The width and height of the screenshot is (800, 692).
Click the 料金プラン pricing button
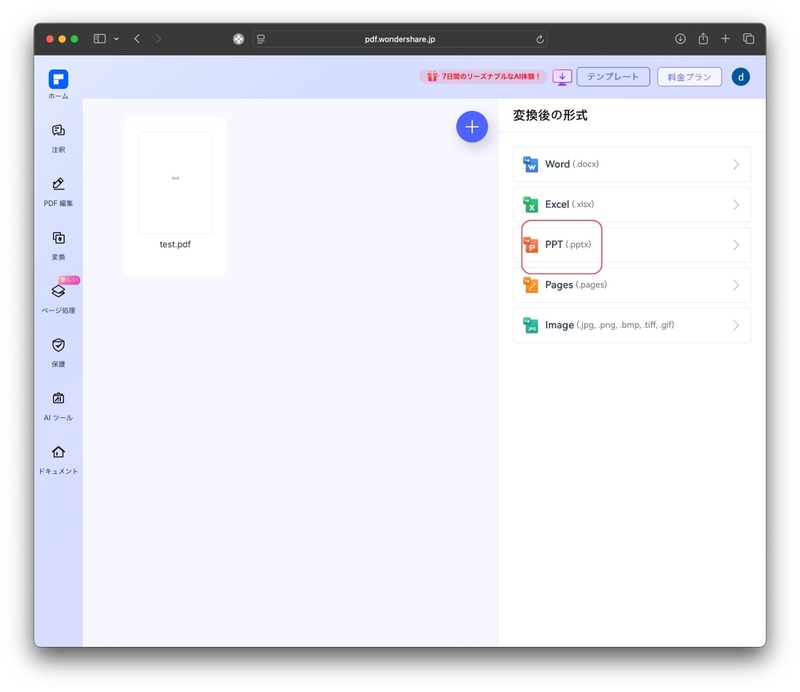[688, 76]
